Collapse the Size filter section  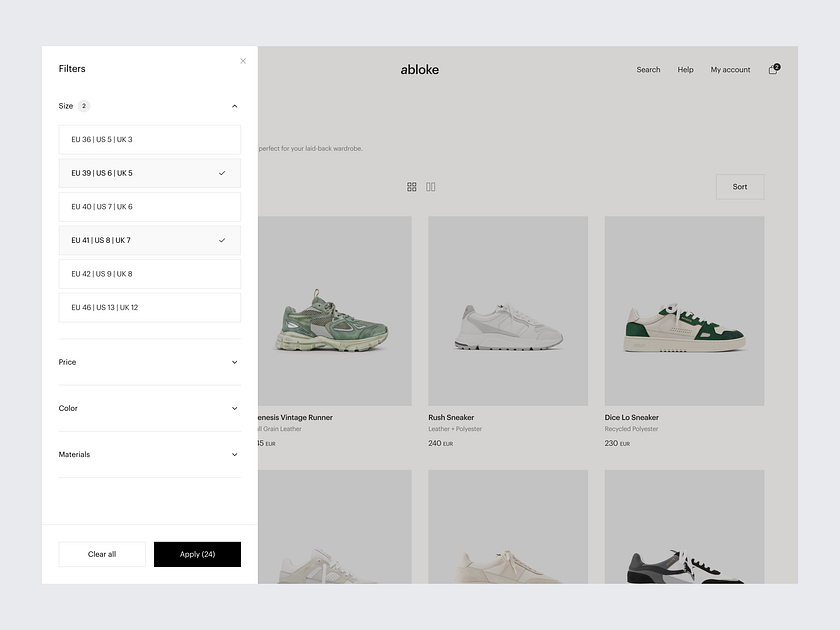(234, 105)
